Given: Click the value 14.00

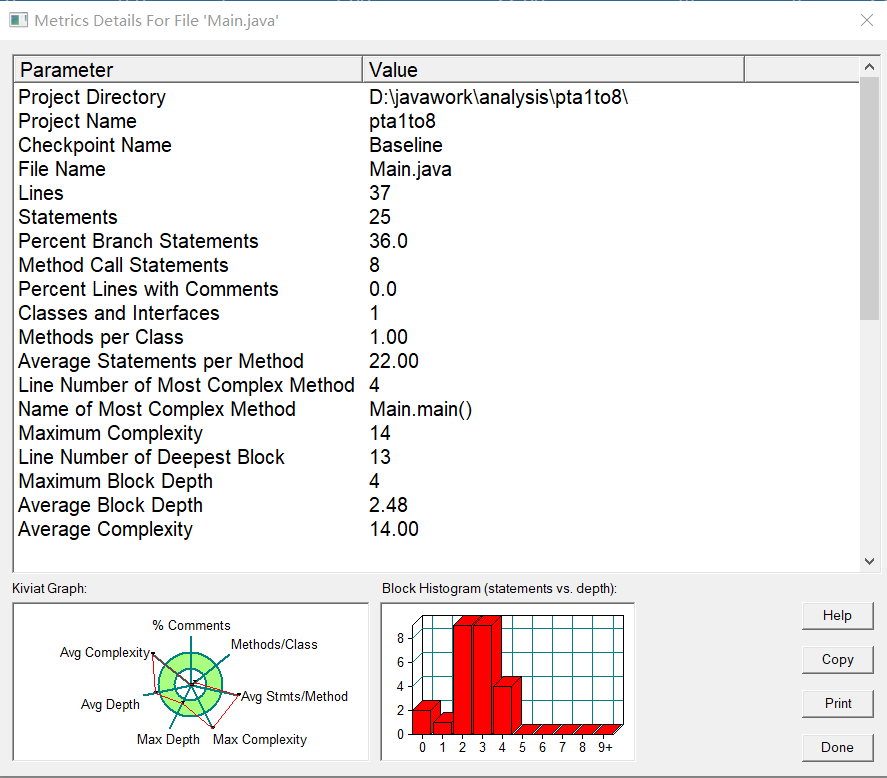Looking at the screenshot, I should tap(394, 529).
